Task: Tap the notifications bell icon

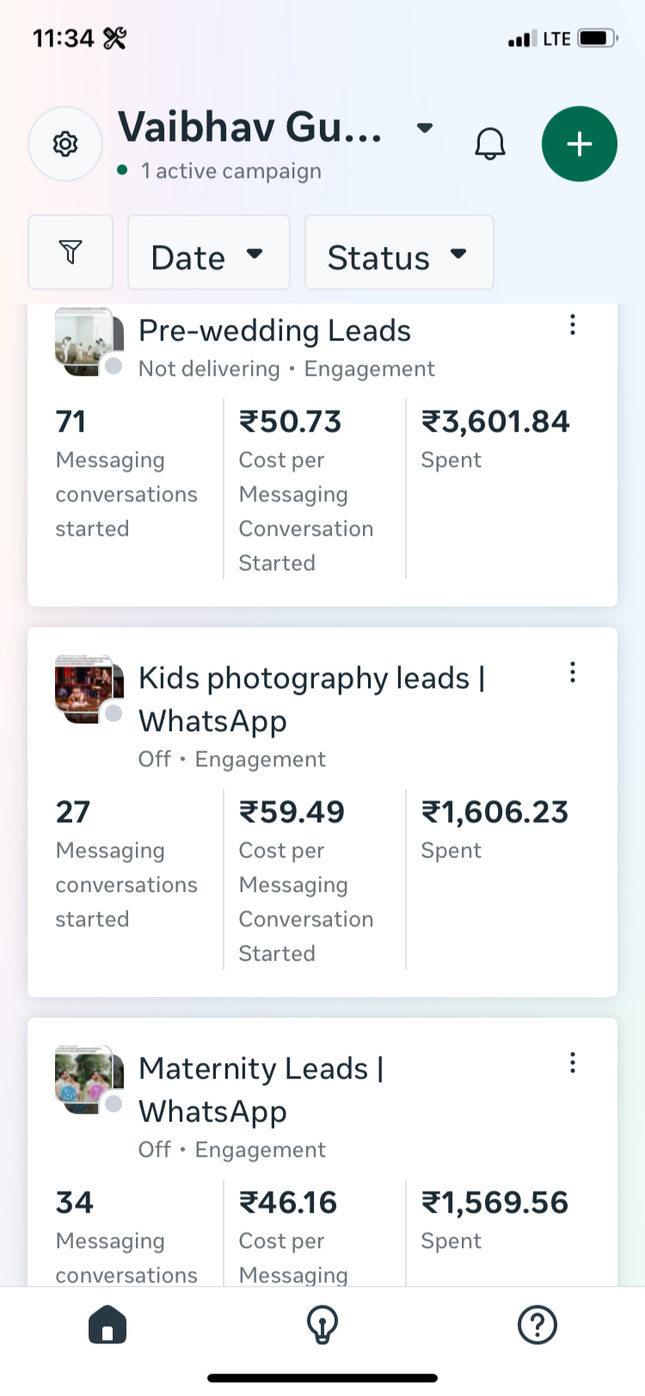Action: (x=490, y=144)
